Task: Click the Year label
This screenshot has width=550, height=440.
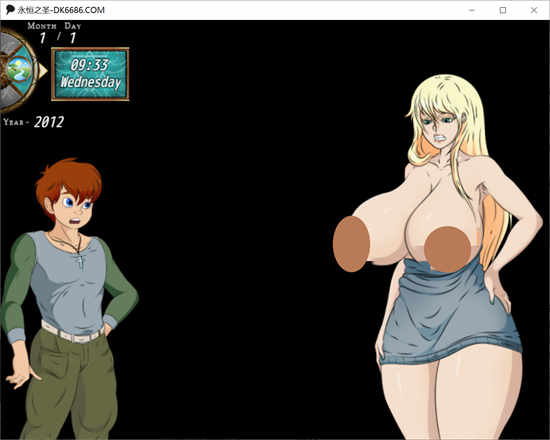Action: pos(14,122)
